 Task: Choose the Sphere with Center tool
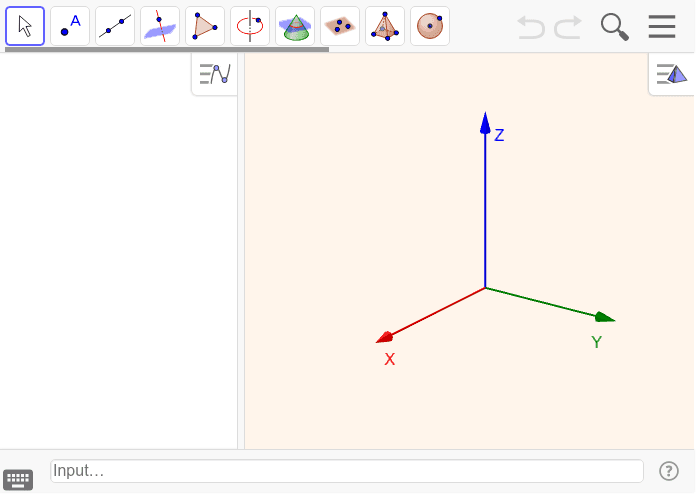click(430, 26)
